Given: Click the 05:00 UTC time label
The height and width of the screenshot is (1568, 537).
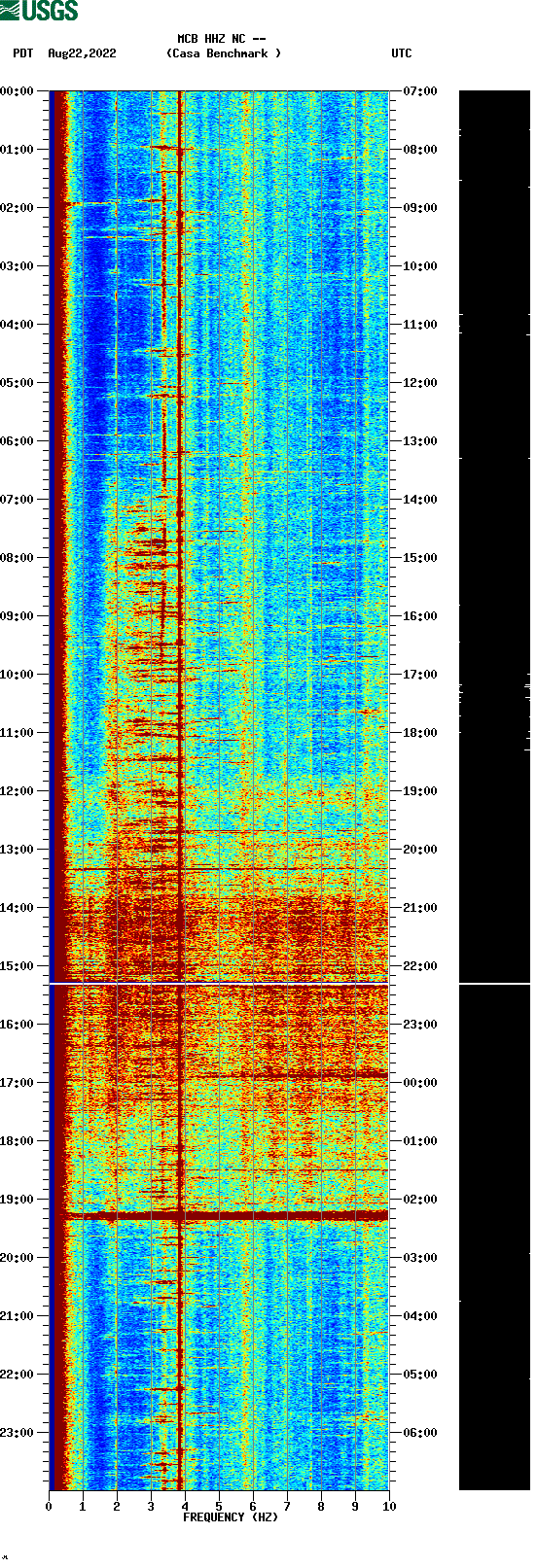Looking at the screenshot, I should [420, 1375].
